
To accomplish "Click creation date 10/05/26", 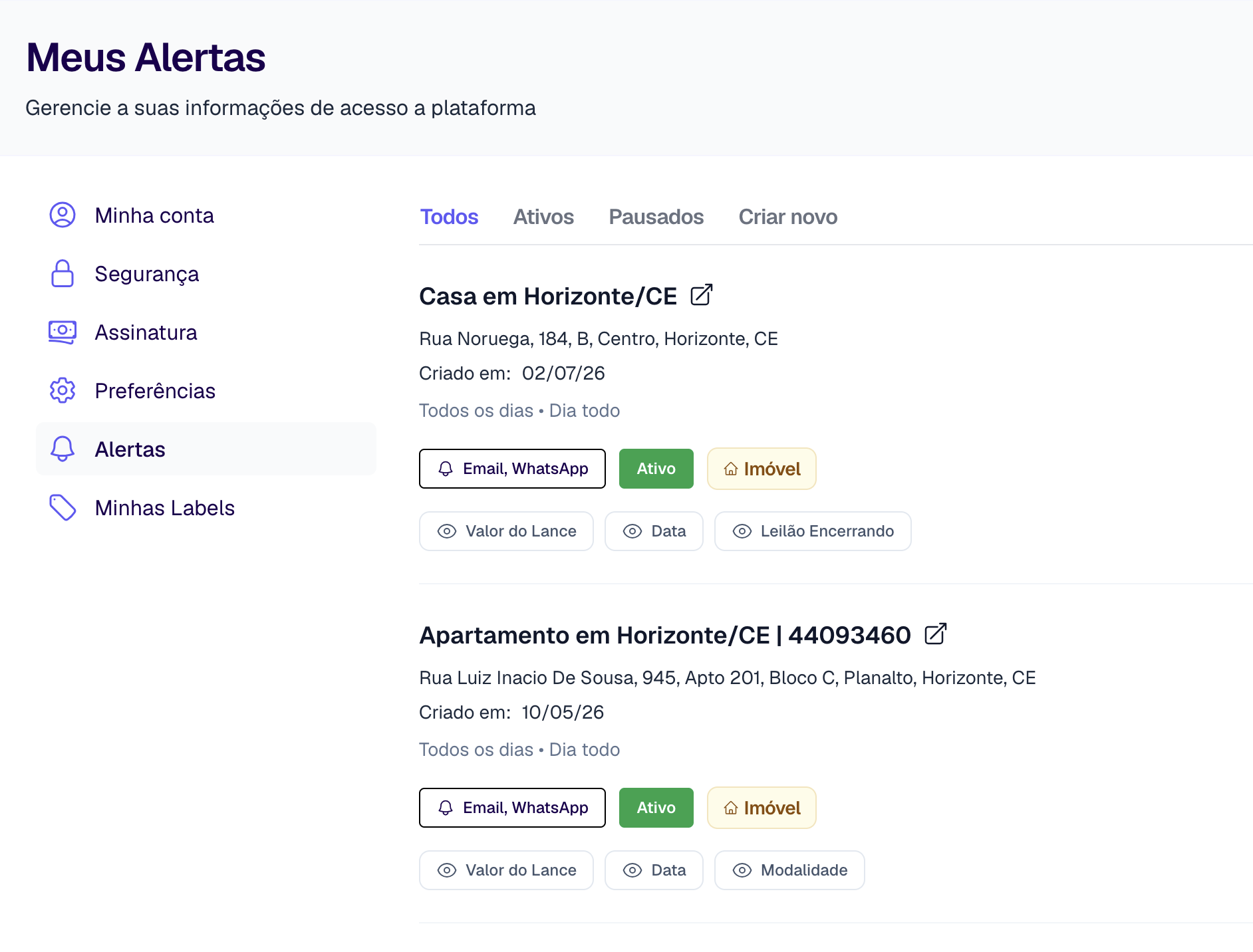I will coord(563,712).
